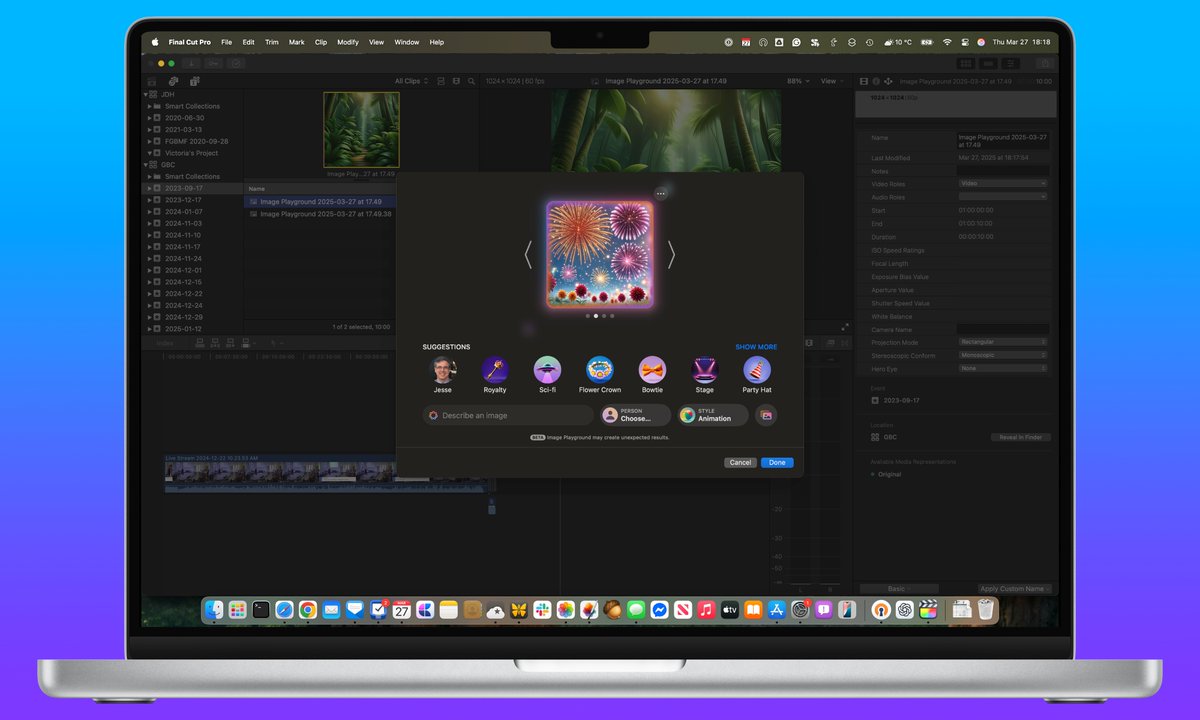Open the Window menu
The image size is (1200, 720).
(406, 42)
